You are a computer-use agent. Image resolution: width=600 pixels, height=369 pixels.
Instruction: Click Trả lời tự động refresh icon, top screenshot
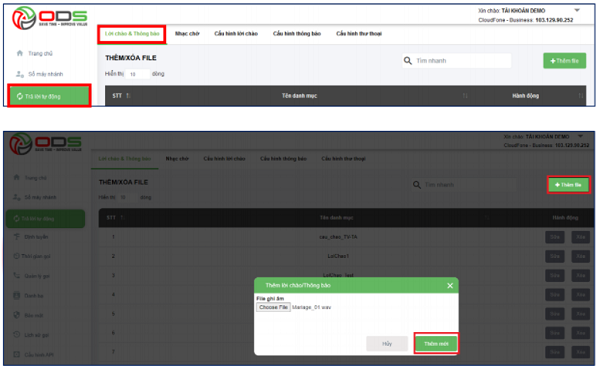click(x=20, y=96)
